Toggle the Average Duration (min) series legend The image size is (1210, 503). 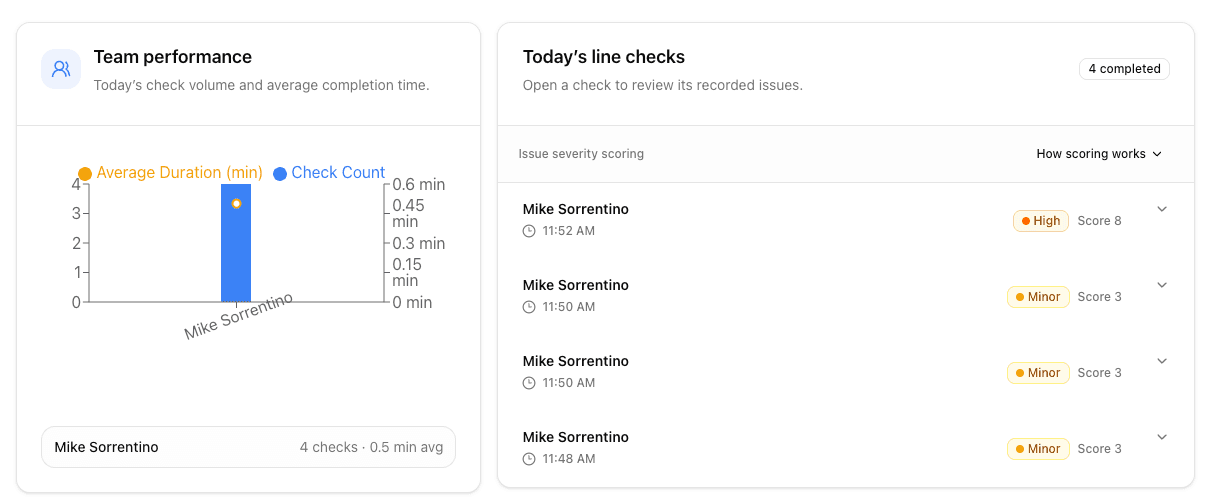point(170,173)
